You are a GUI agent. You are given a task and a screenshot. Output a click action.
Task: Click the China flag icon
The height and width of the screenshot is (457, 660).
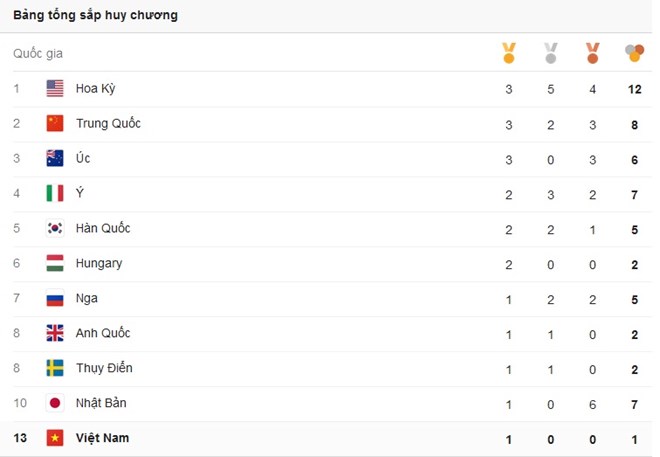[55, 124]
